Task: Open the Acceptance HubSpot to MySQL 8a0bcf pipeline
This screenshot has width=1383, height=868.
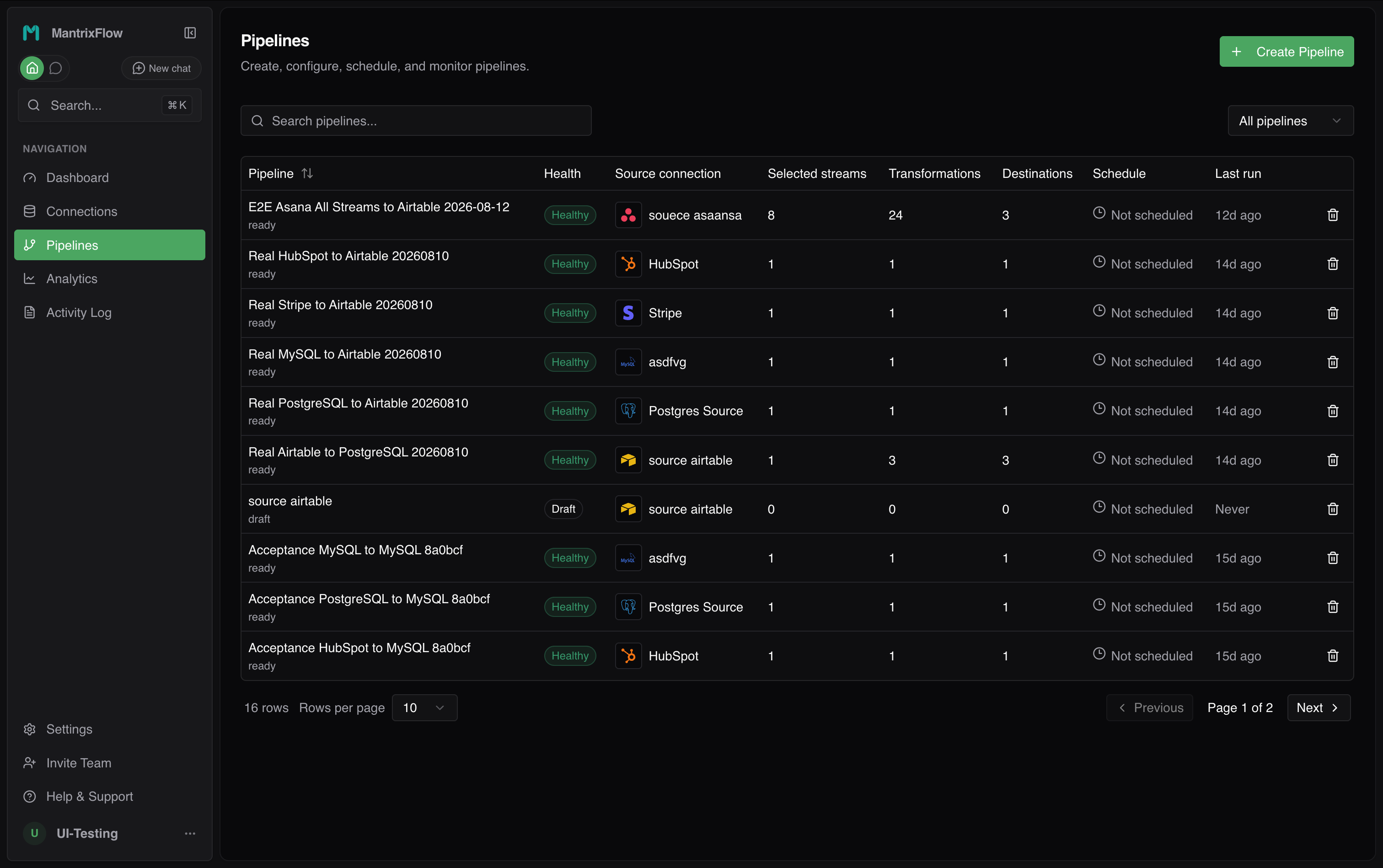Action: pos(359,648)
